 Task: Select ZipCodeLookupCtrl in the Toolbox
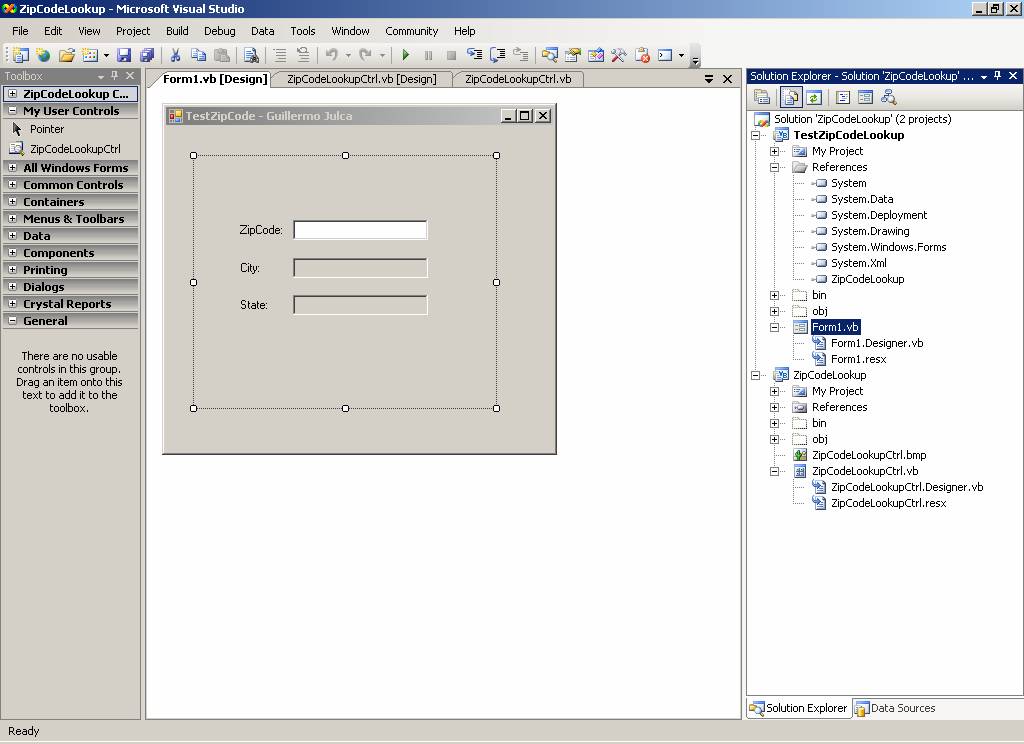click(74, 149)
